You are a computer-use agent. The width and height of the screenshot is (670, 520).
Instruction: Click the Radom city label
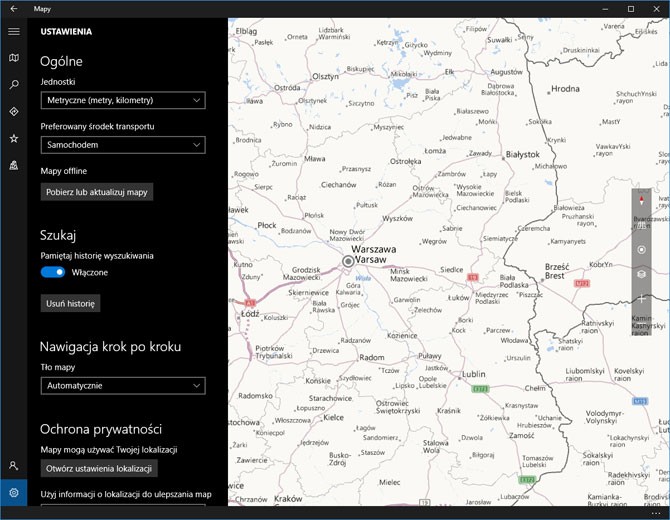tap(372, 357)
